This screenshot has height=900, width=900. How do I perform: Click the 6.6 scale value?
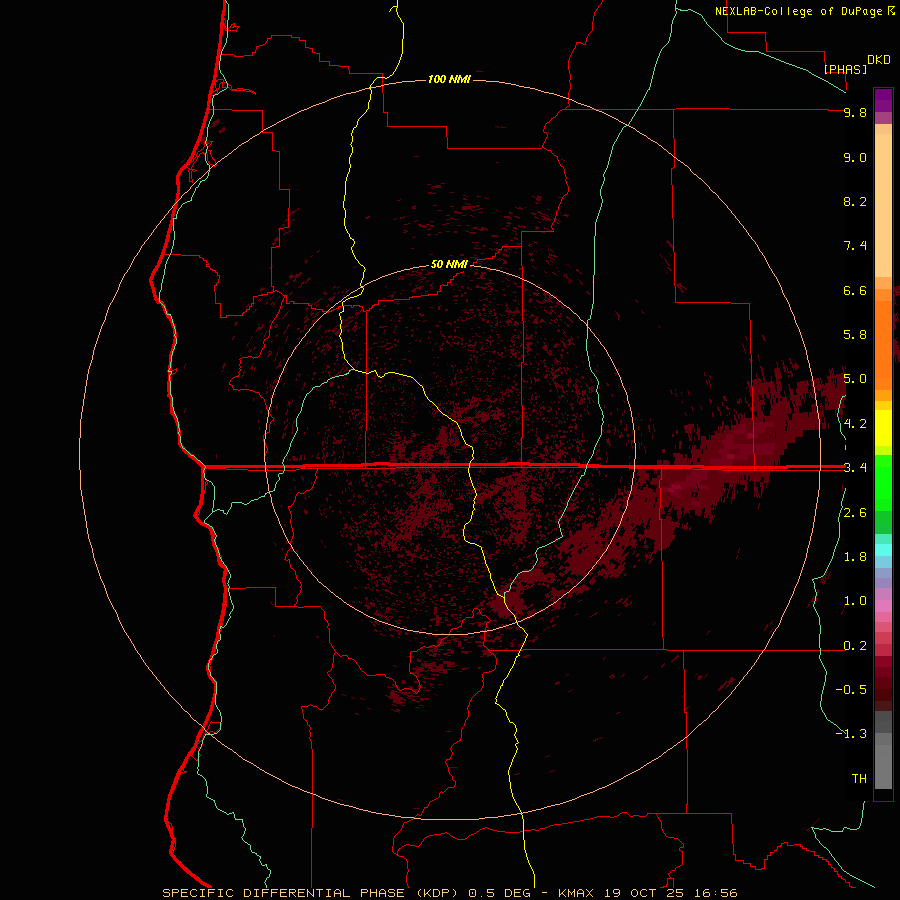(x=855, y=290)
